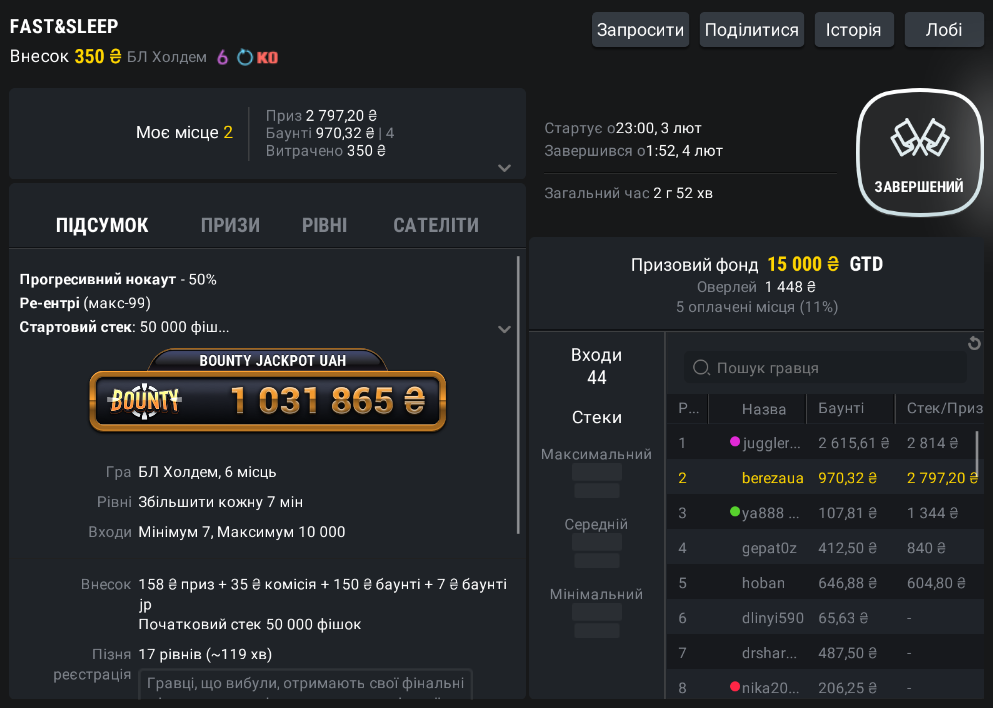Open the РІВНІ tab

[x=324, y=225]
